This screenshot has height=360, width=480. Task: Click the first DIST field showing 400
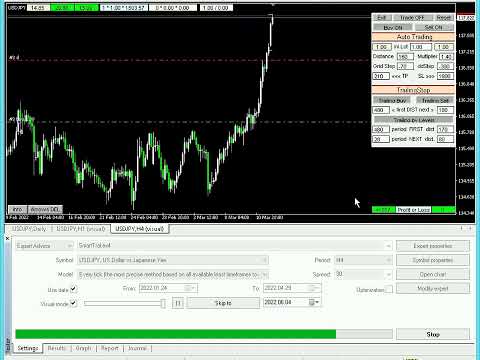point(381,110)
